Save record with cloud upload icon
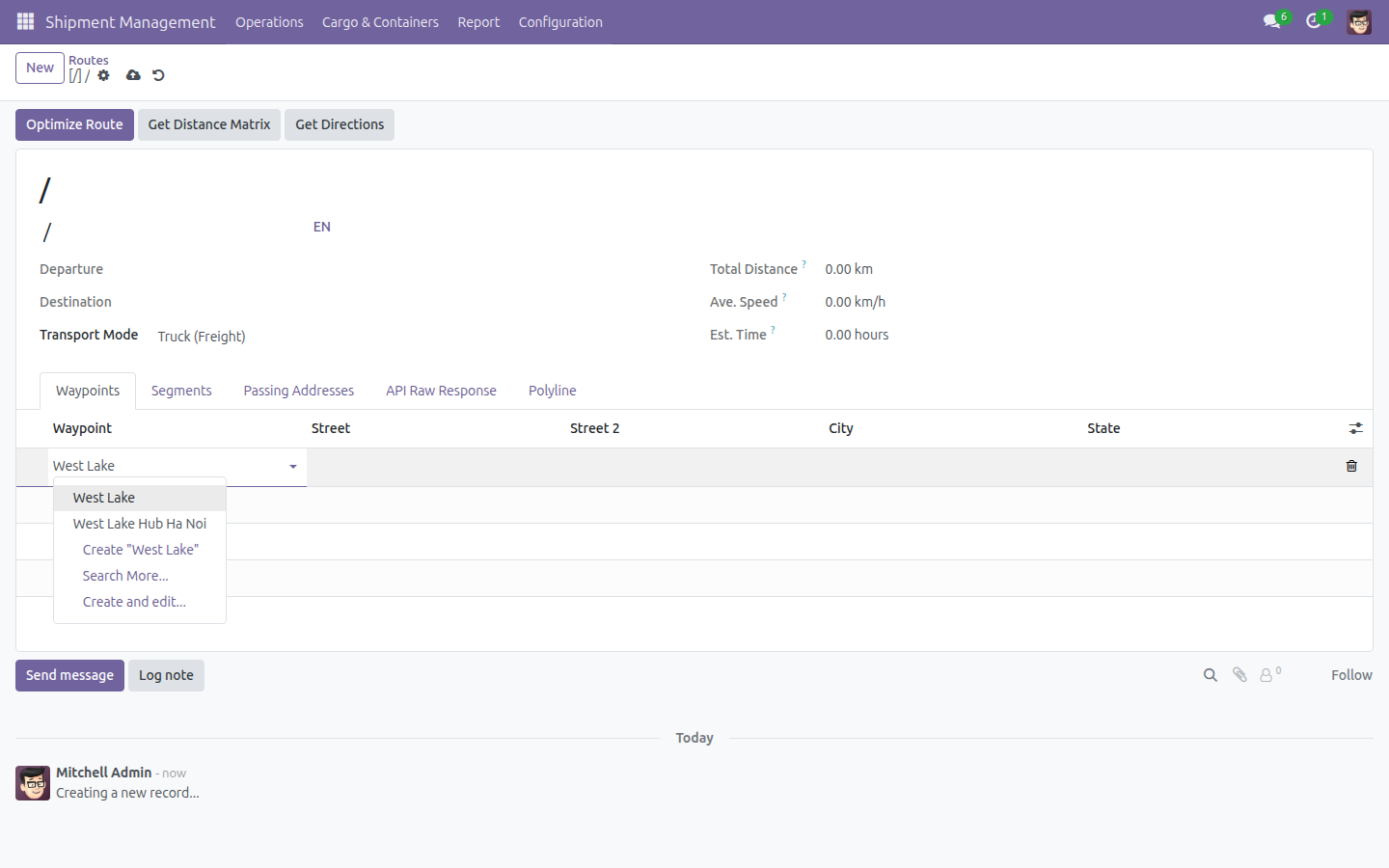 point(133,75)
